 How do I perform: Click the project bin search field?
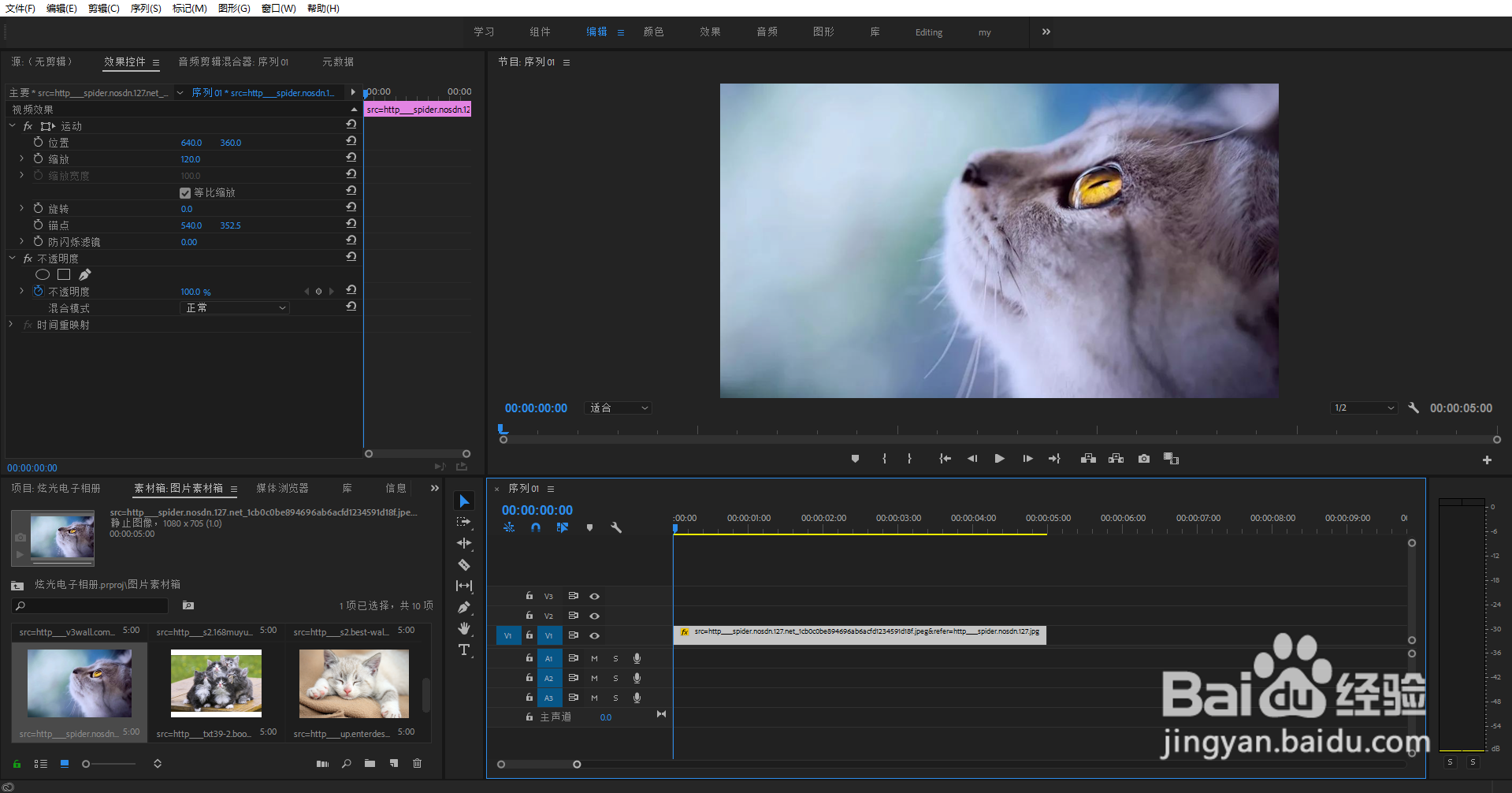click(91, 605)
